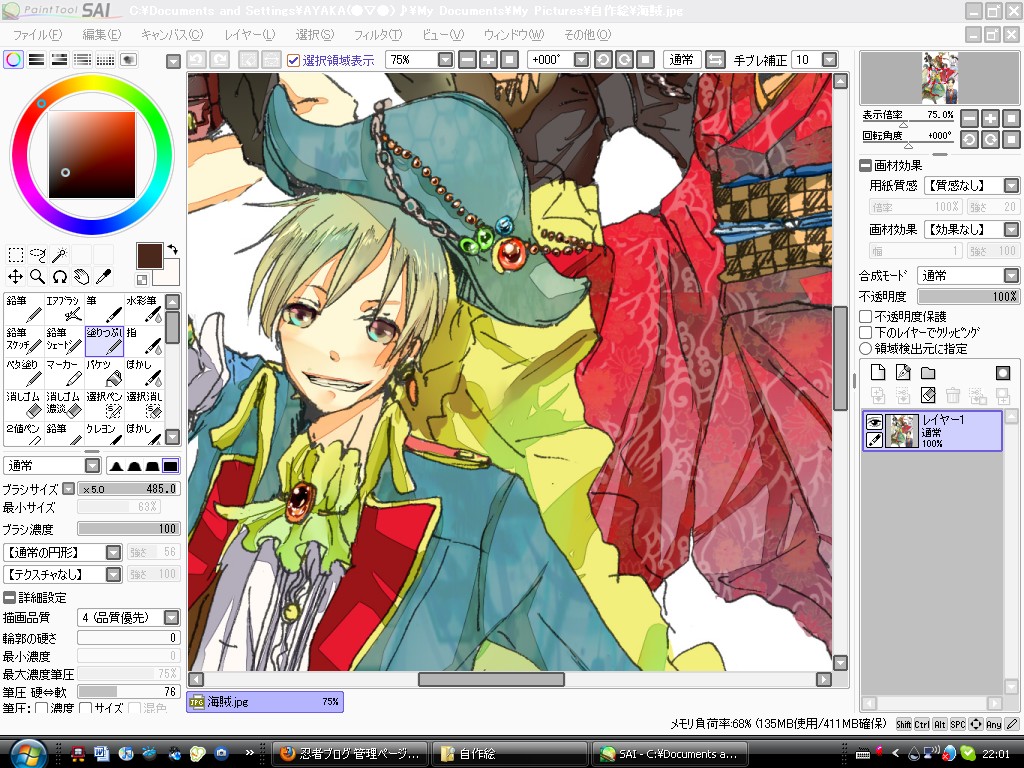Viewport: 1024px width, 768px height.
Task: Select the エアブラシ airbrush tool
Action: 64,309
